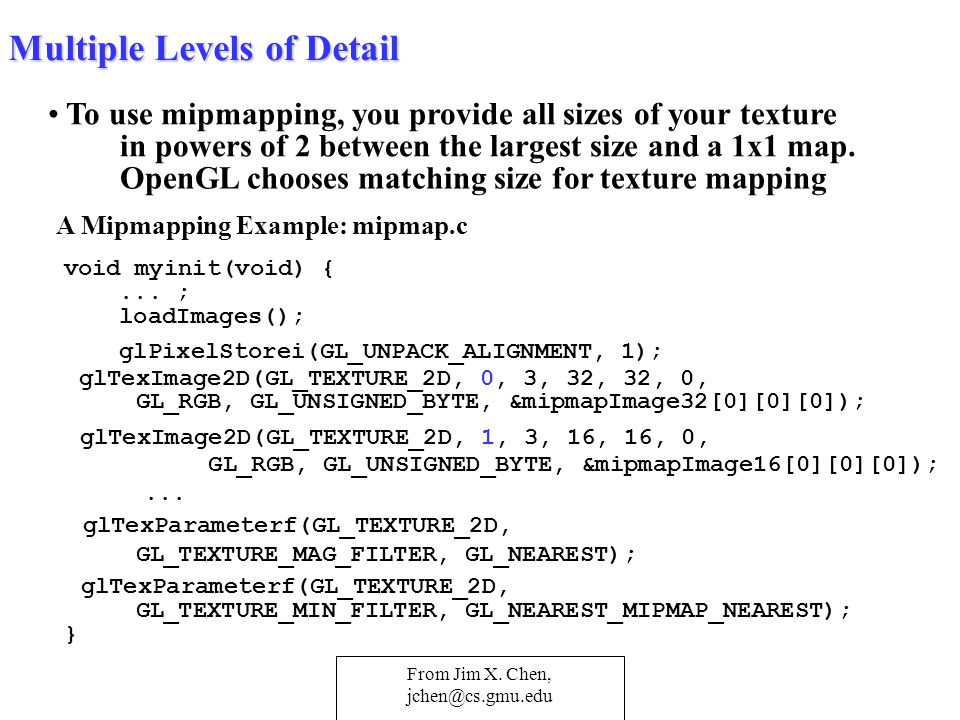Click the glTexImage2D line with 32, 32
960x720 pixels.
click(x=393, y=378)
